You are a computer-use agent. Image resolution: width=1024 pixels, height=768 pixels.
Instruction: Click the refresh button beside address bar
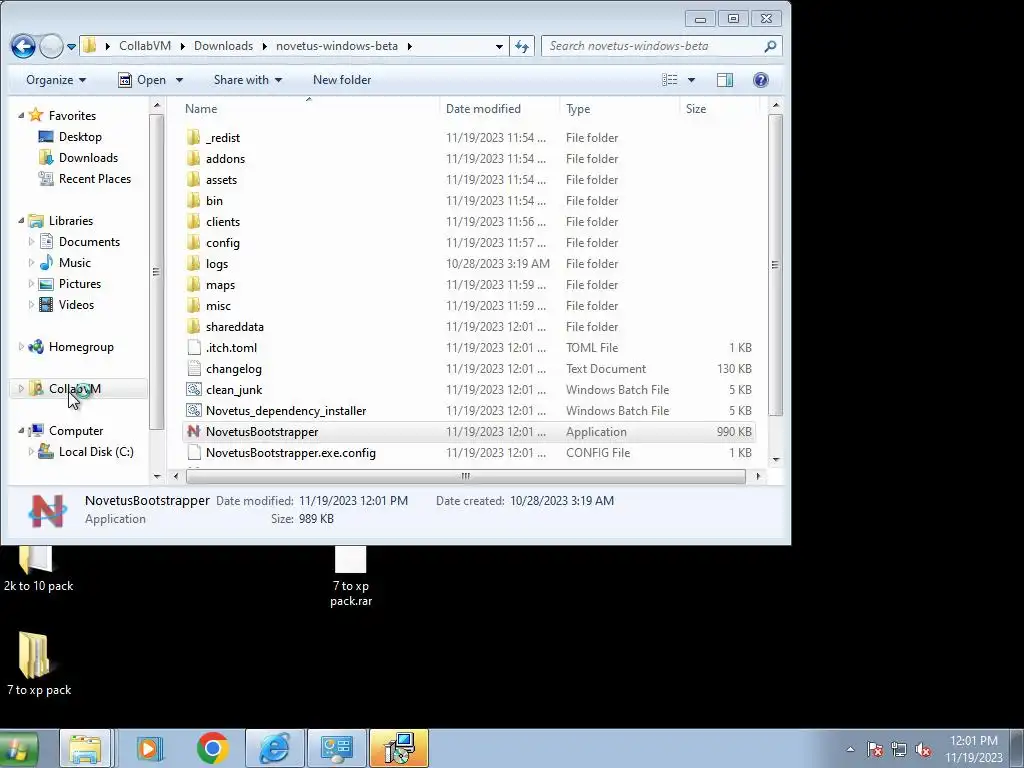tap(521, 46)
